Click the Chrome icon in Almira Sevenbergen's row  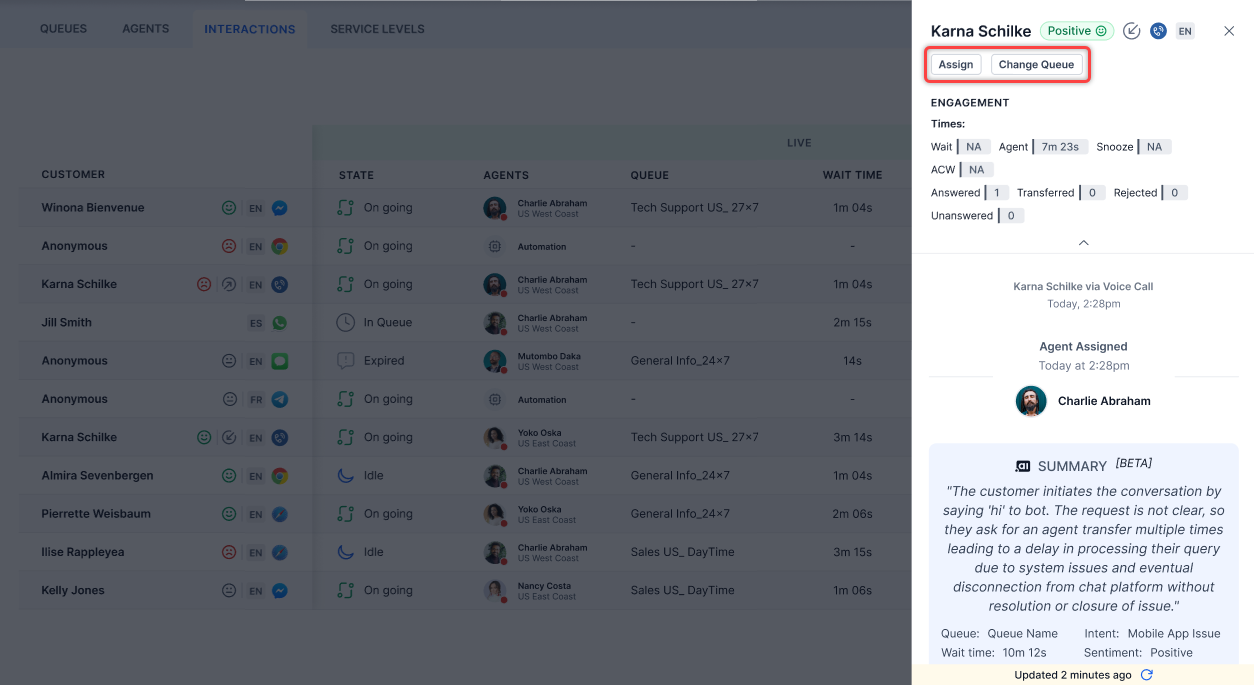[x=280, y=476]
